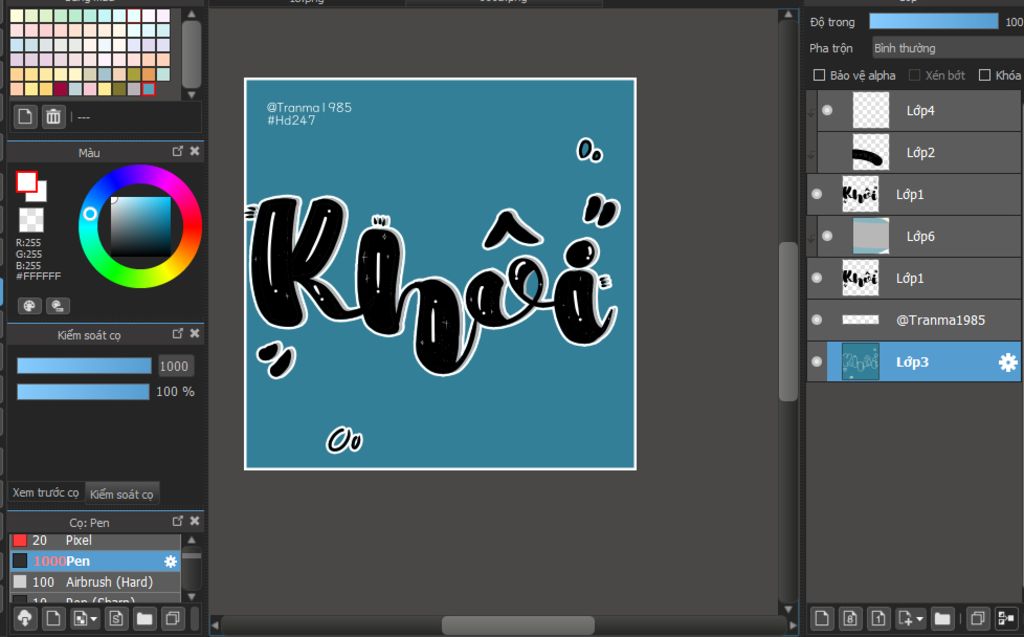Image resolution: width=1024 pixels, height=637 pixels.
Task: Switch to Kiểm soát cọ tab
Action: tap(122, 494)
